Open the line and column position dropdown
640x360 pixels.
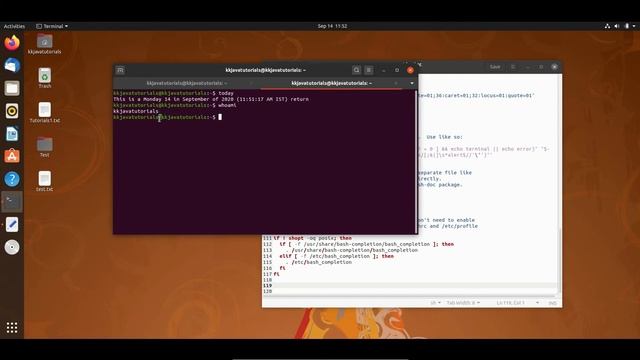click(518, 303)
